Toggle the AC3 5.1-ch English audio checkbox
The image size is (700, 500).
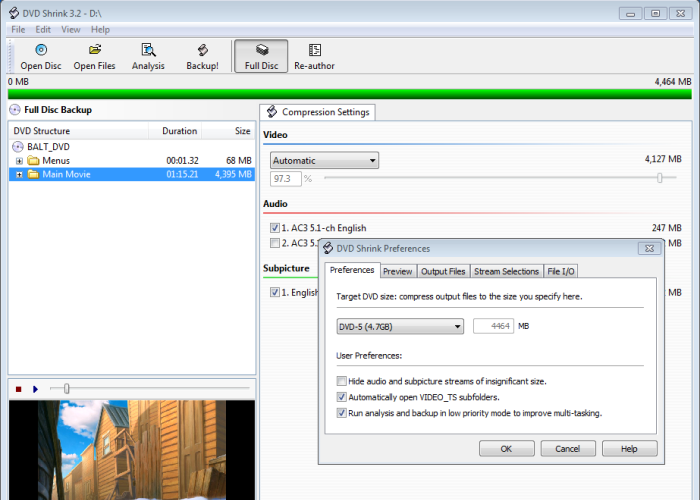click(275, 228)
